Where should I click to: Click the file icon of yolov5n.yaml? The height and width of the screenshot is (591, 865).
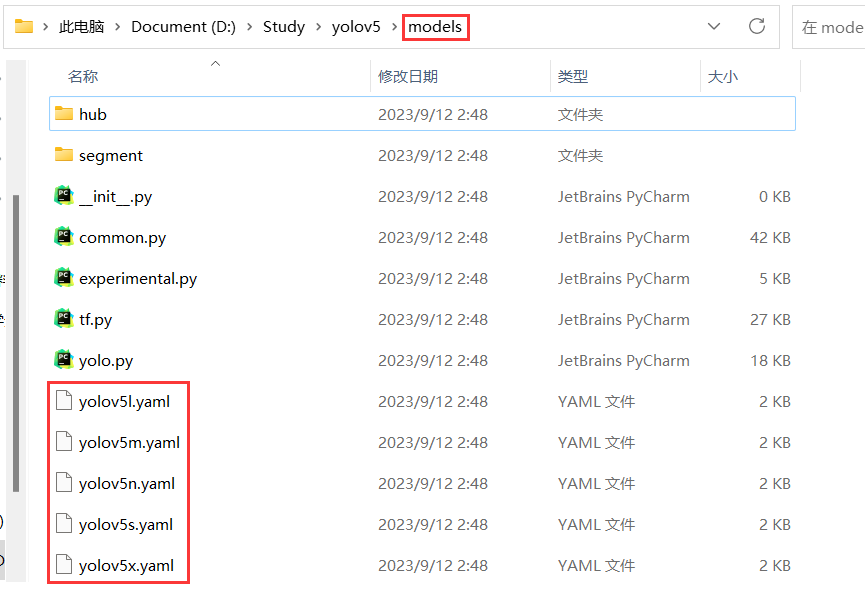click(64, 483)
